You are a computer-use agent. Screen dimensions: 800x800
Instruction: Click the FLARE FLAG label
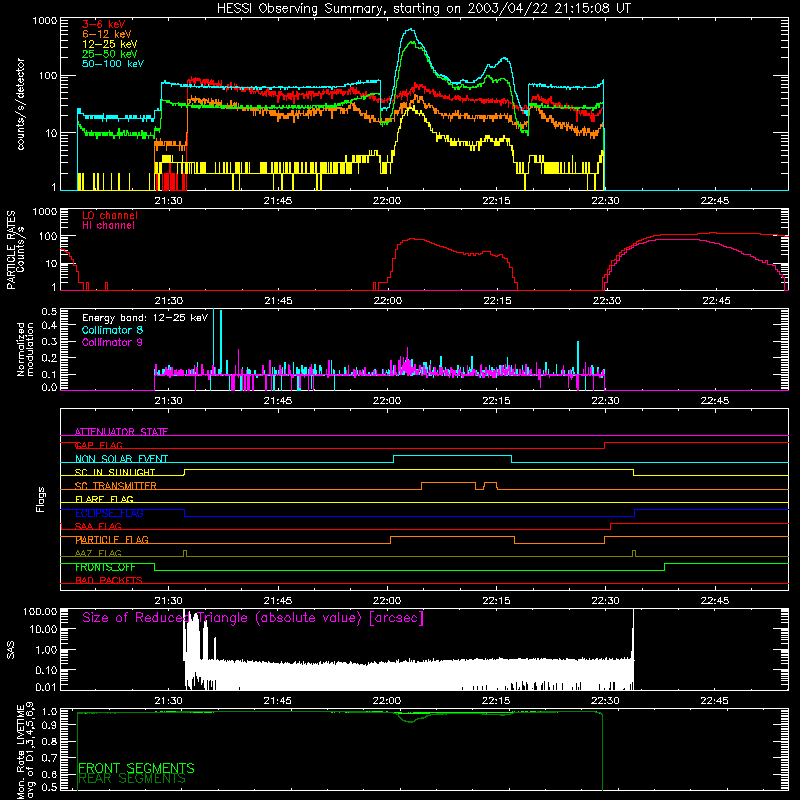[x=104, y=499]
